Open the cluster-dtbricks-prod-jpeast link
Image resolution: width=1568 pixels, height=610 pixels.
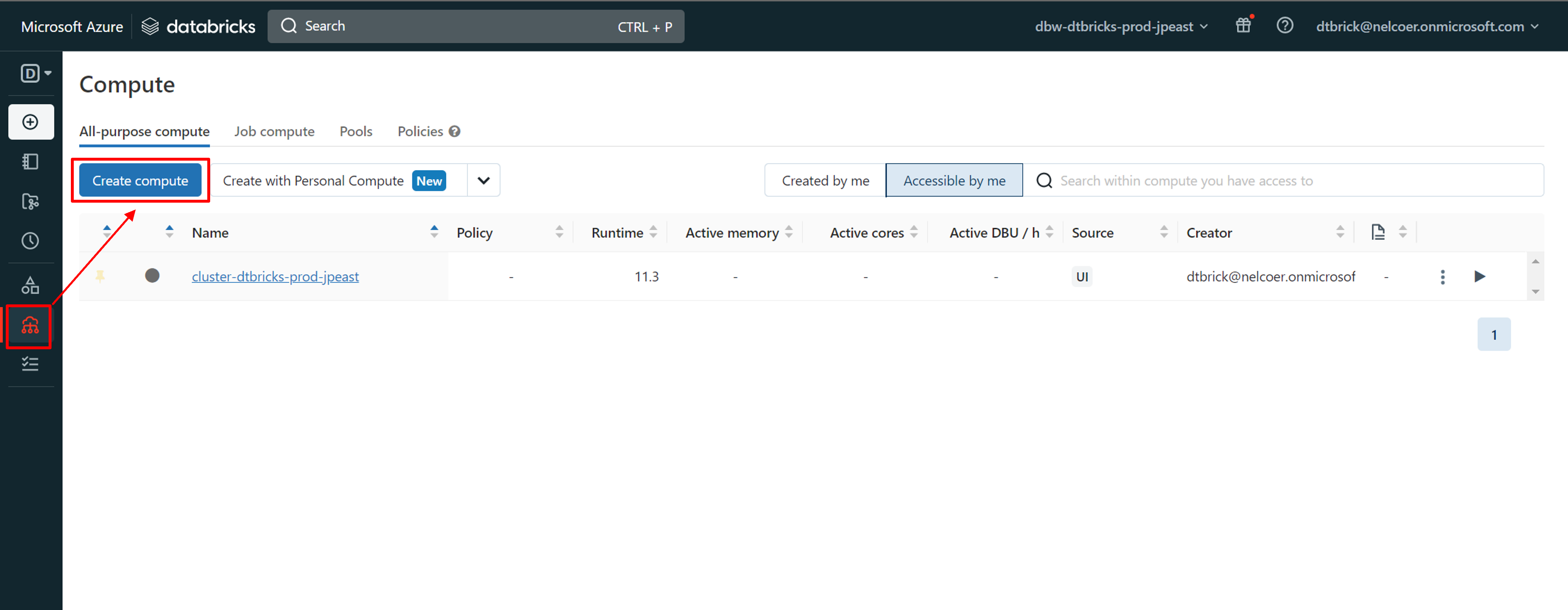pyautogui.click(x=275, y=277)
